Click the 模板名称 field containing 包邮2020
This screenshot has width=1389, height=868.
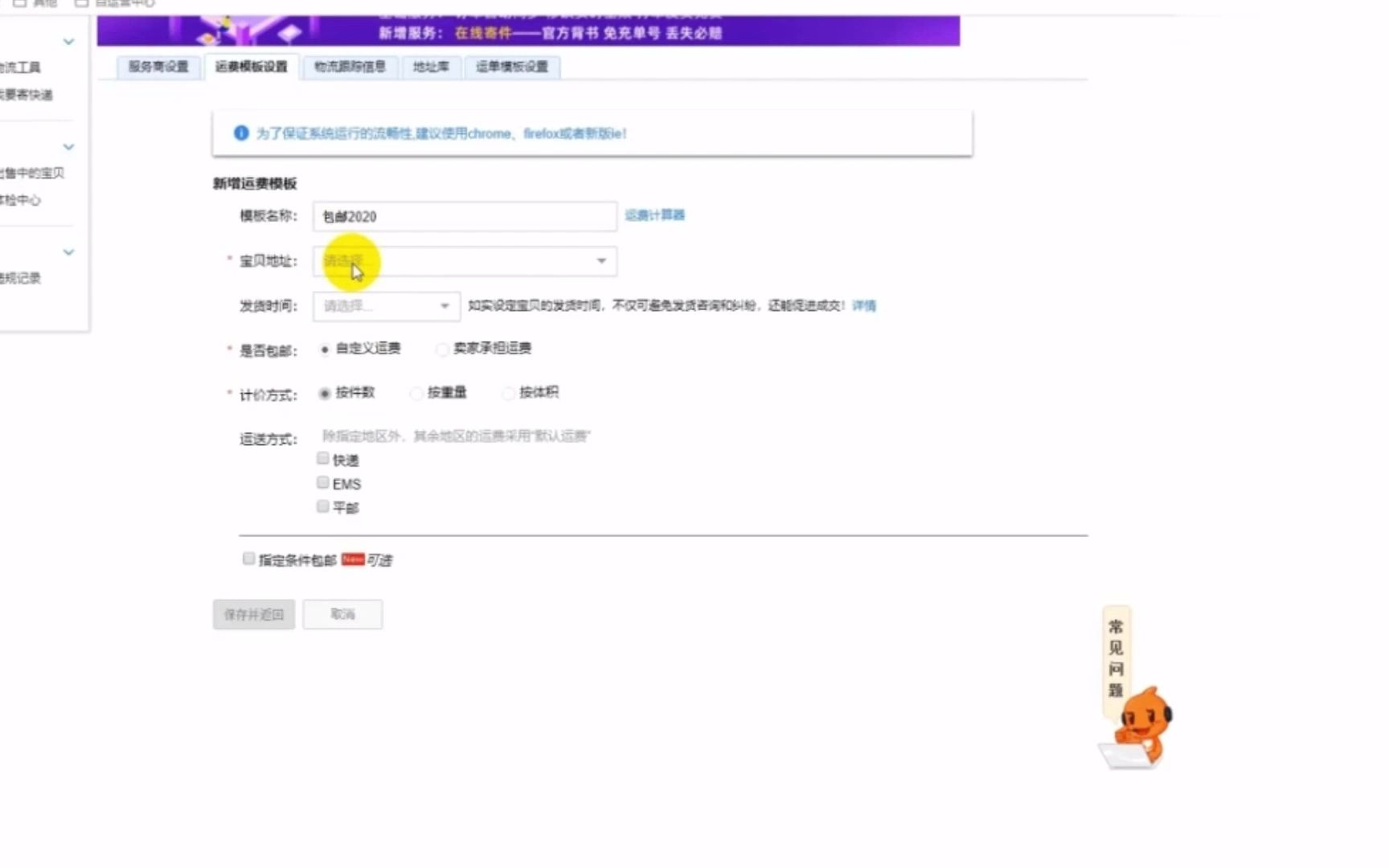[x=465, y=216]
